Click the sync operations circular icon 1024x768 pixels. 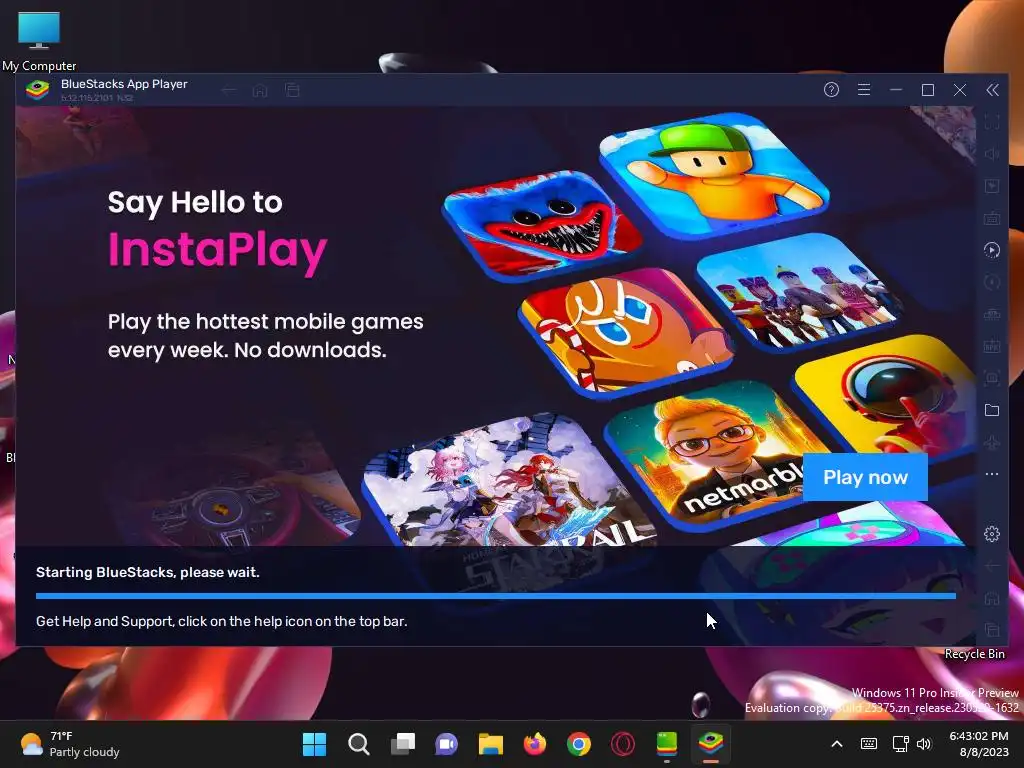point(991,282)
